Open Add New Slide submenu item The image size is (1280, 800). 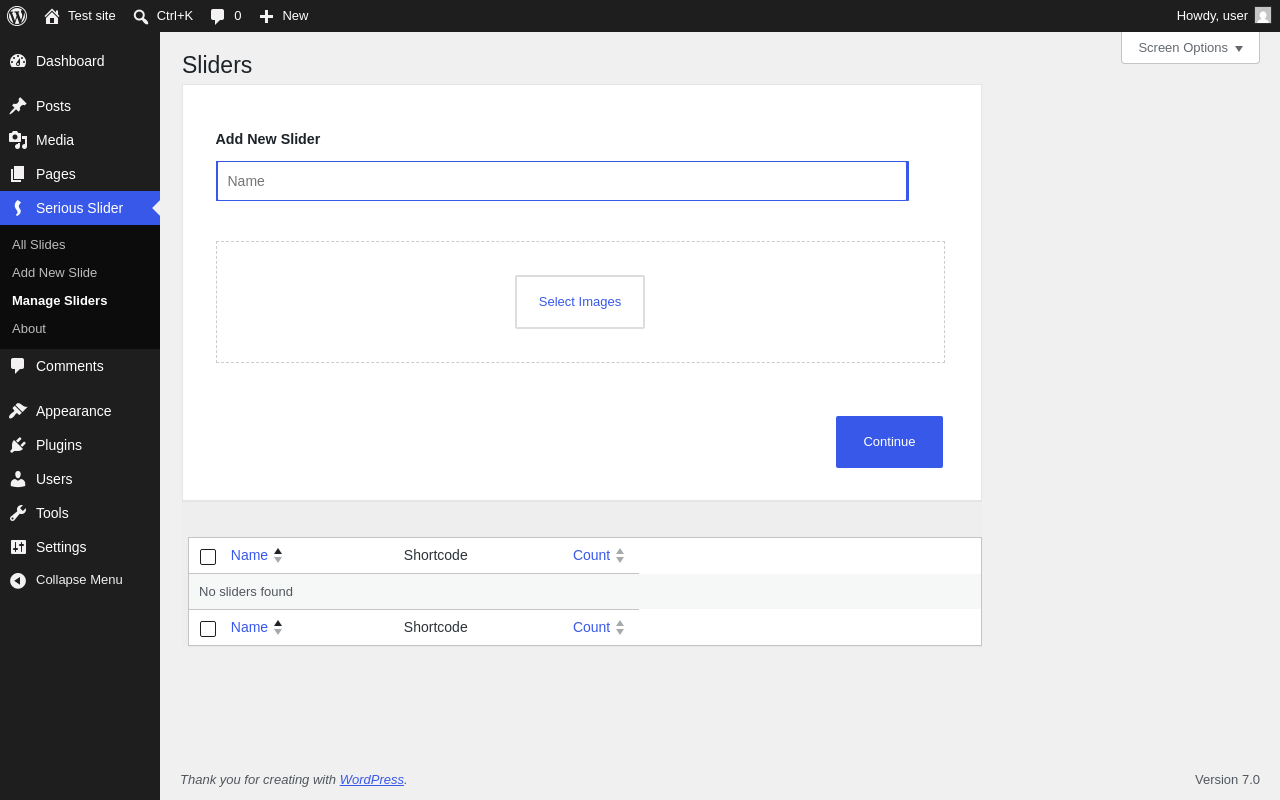[80, 272]
